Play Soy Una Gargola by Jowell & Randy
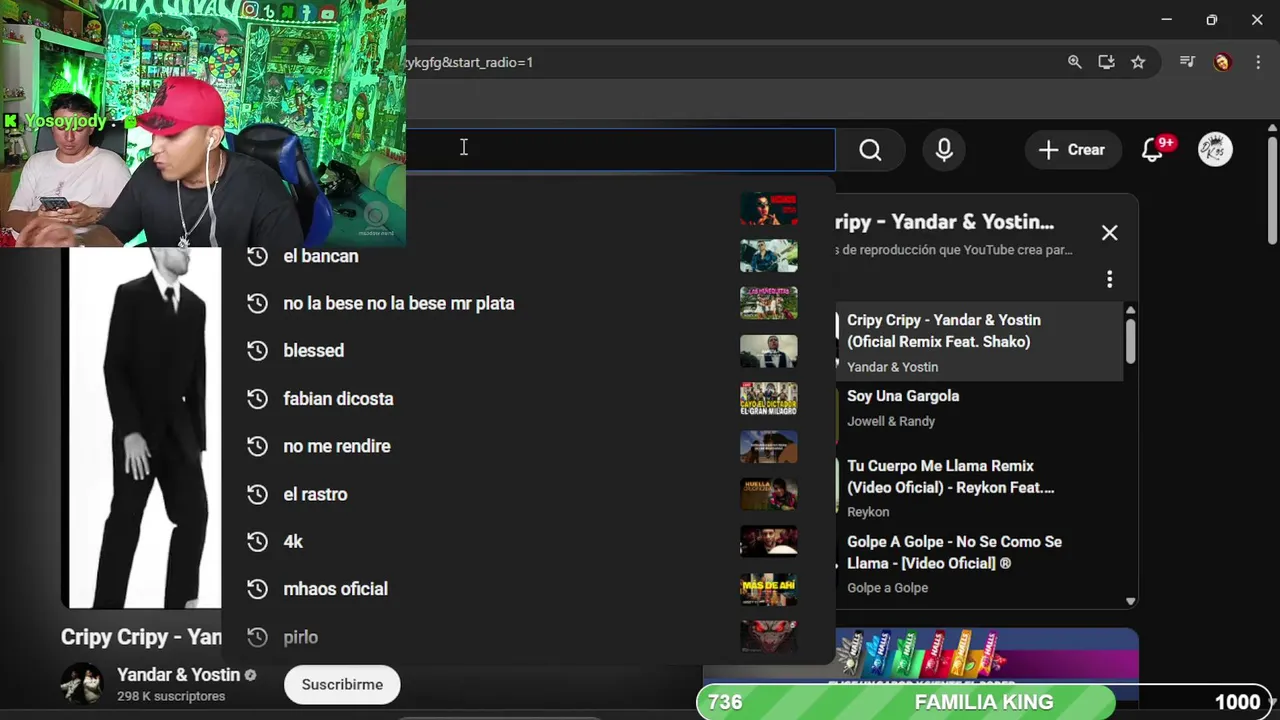The height and width of the screenshot is (720, 1280). point(980,408)
